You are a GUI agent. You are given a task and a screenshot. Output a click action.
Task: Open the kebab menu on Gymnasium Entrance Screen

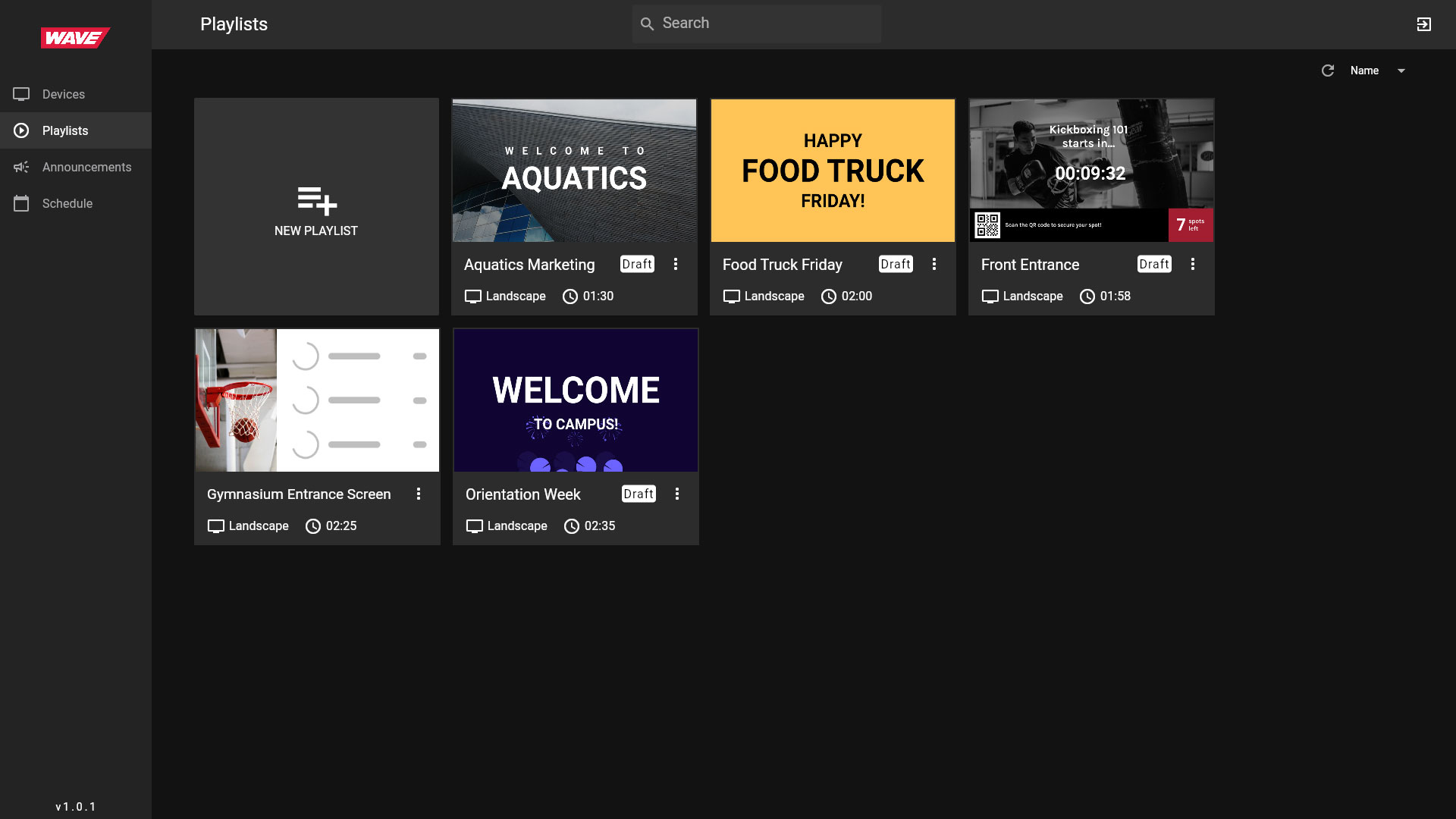419,494
